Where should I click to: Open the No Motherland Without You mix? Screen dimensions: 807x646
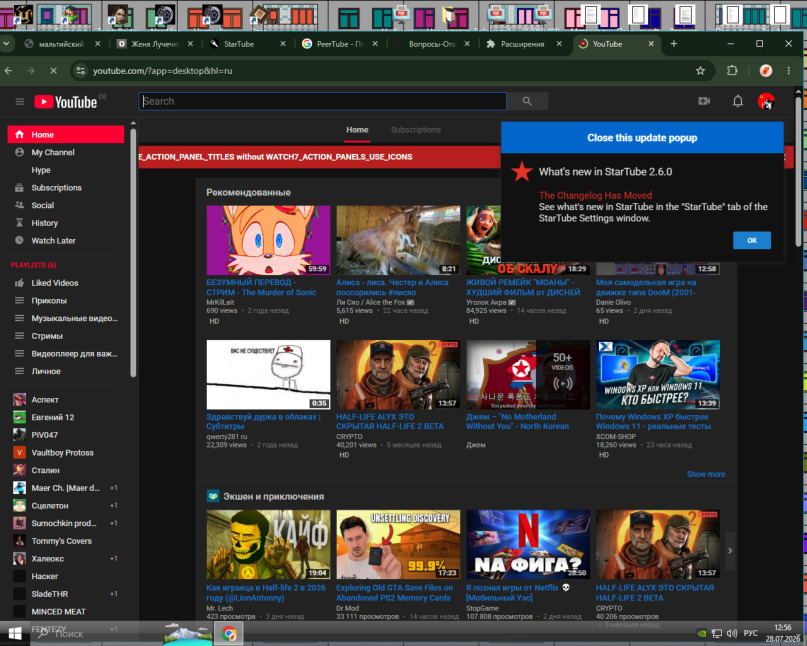click(528, 374)
